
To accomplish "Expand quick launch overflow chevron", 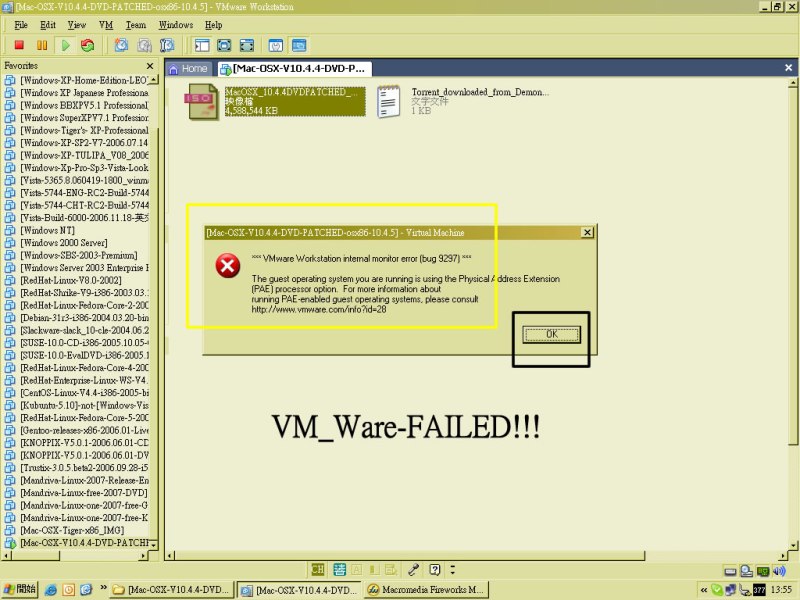I will click(104, 588).
